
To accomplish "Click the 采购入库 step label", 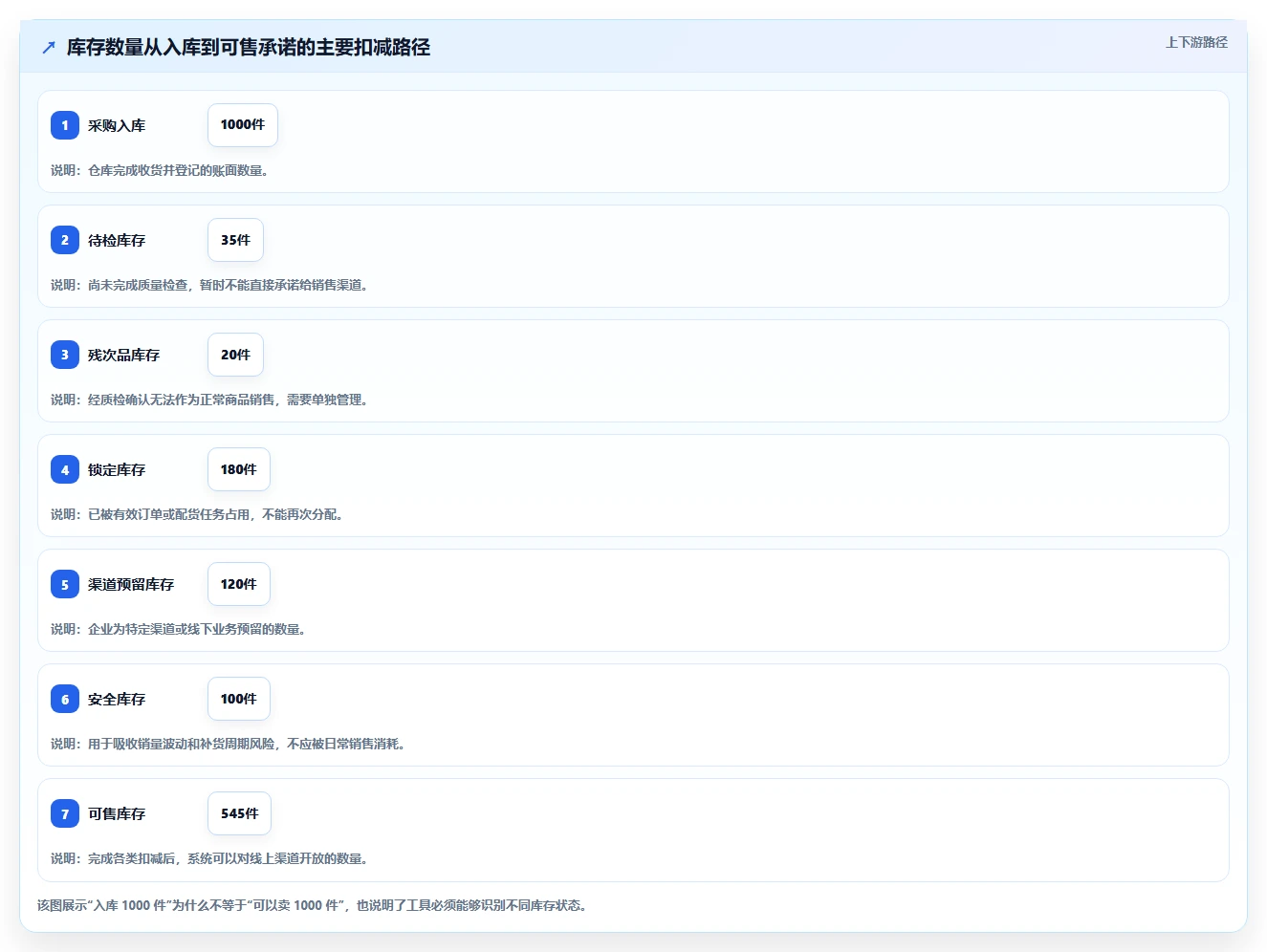I will [x=117, y=125].
